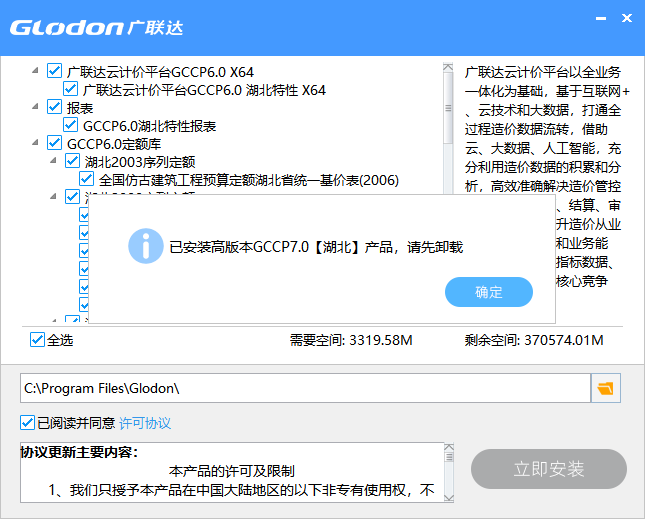Click the component tree scroll-up arrow
Viewport: 645px width, 519px height.
point(448,67)
